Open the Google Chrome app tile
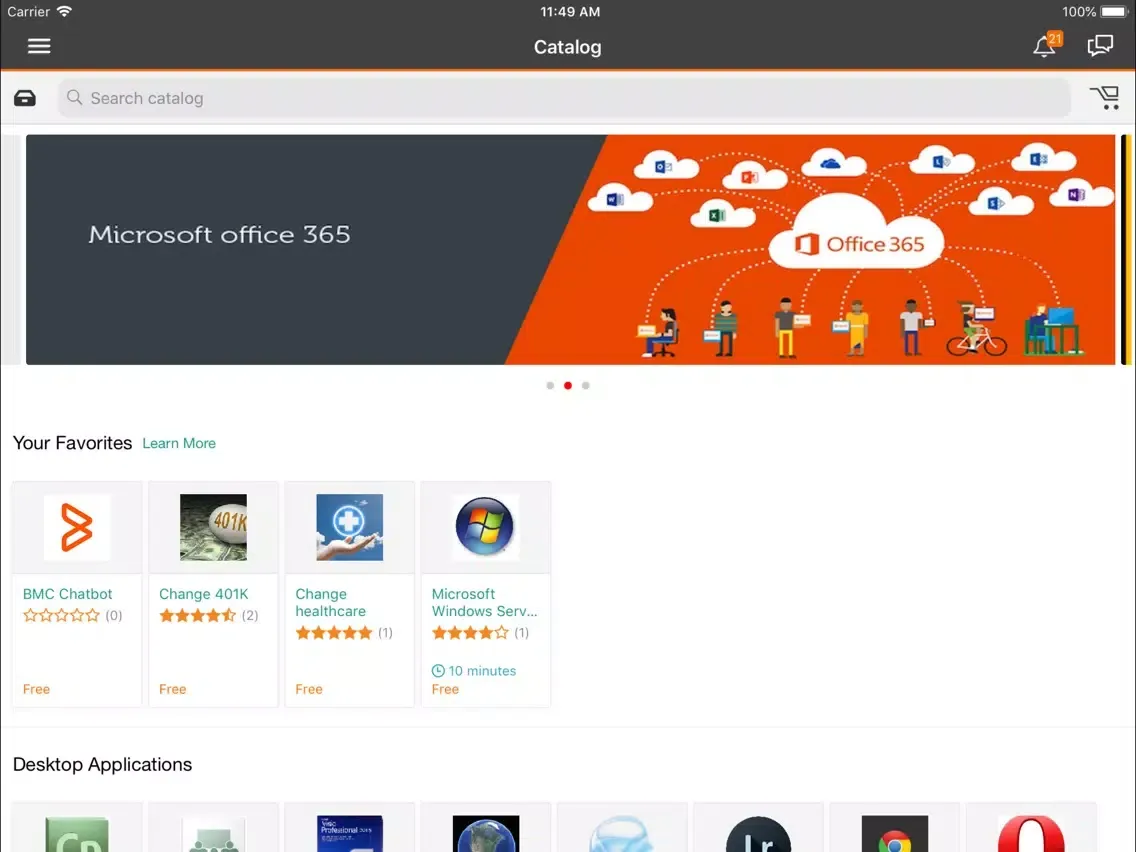Image resolution: width=1136 pixels, height=852 pixels. [x=894, y=833]
